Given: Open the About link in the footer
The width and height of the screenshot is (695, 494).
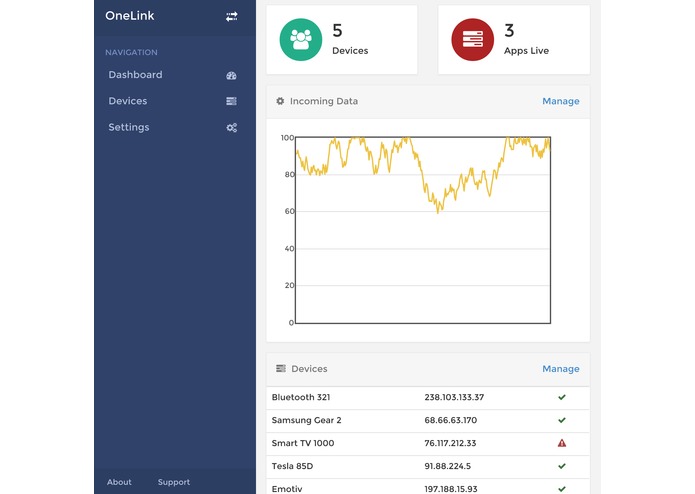Looking at the screenshot, I should tap(119, 482).
